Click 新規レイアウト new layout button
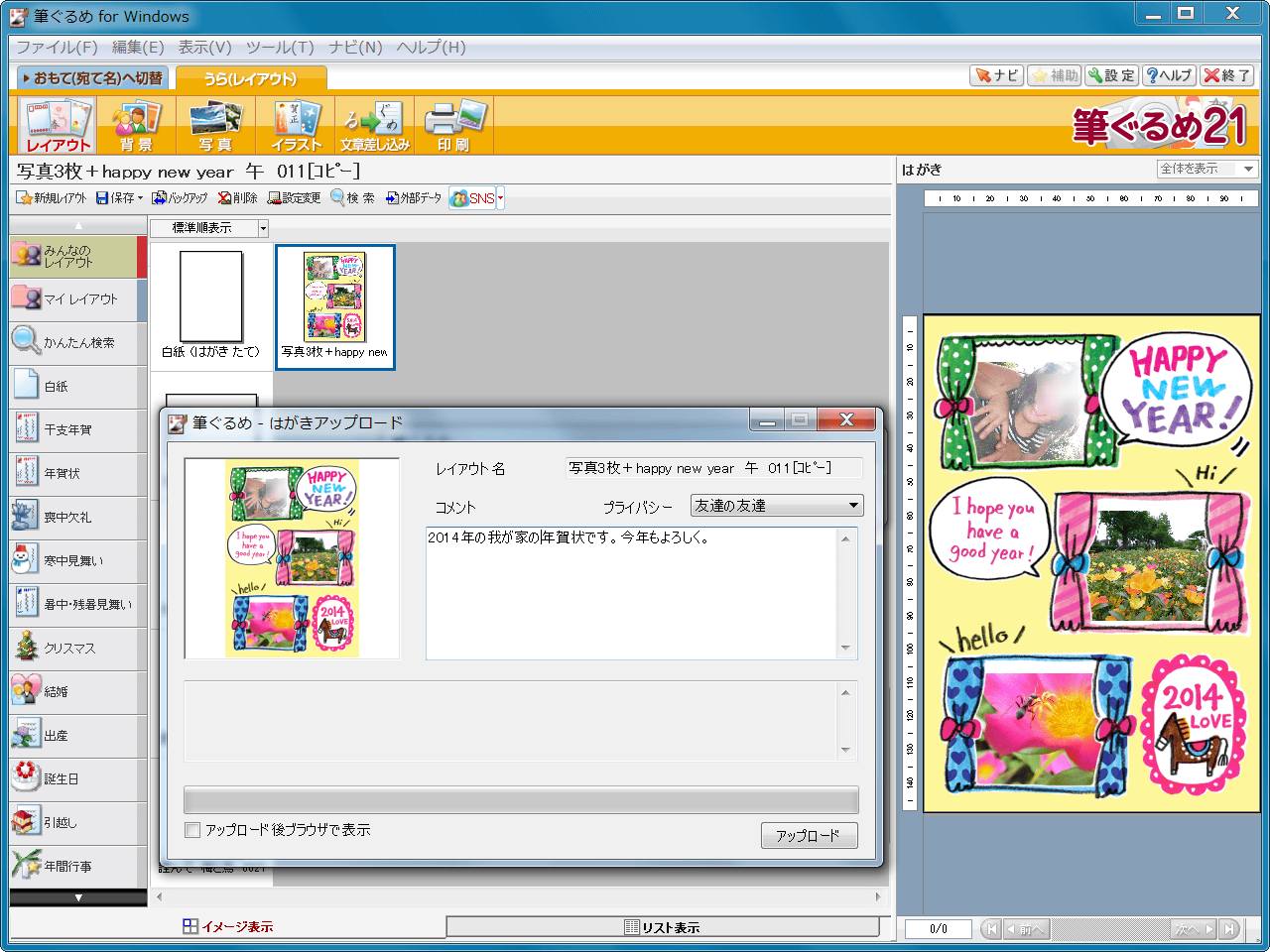Viewport: 1270px width, 952px height. [x=52, y=198]
